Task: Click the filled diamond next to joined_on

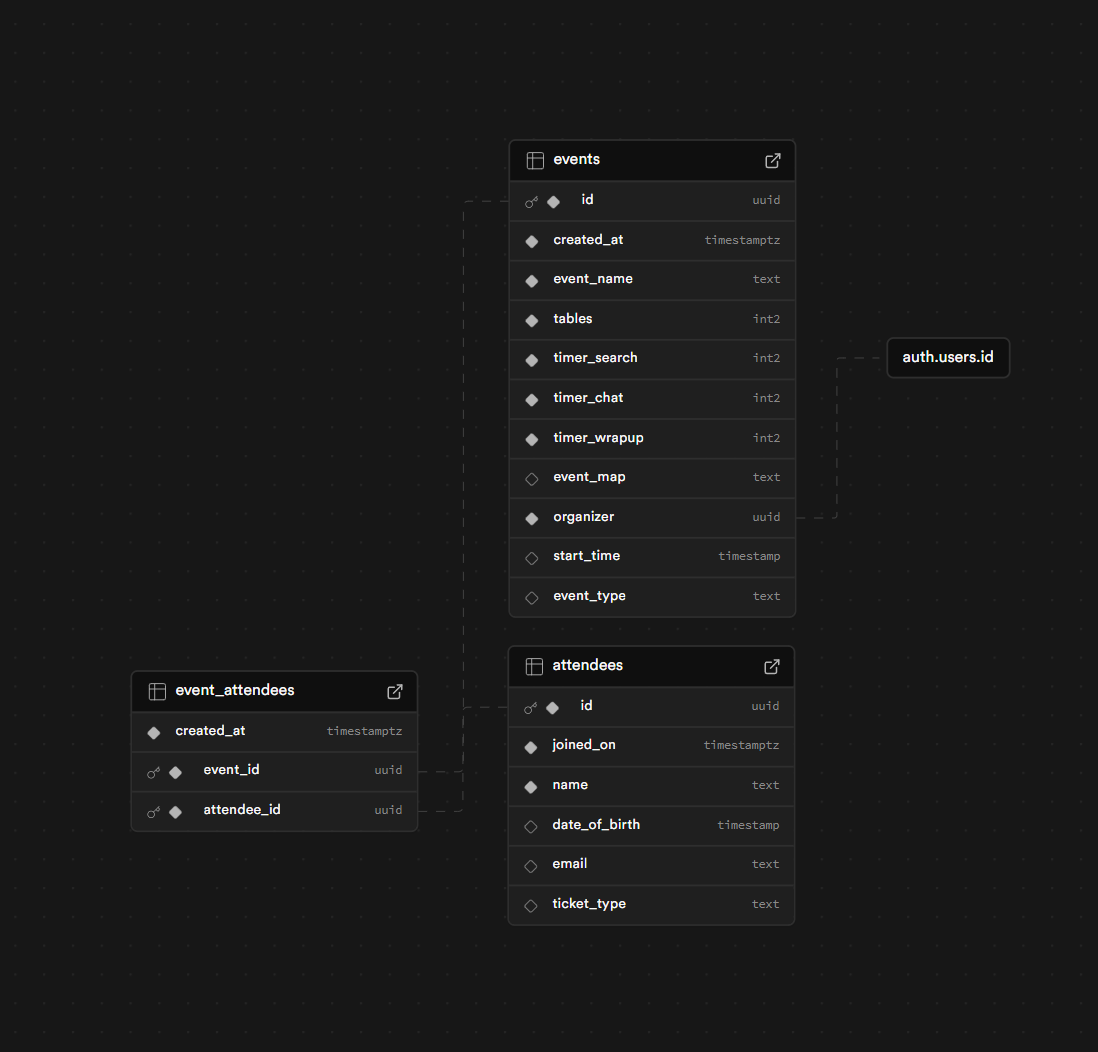Action: pyautogui.click(x=531, y=747)
